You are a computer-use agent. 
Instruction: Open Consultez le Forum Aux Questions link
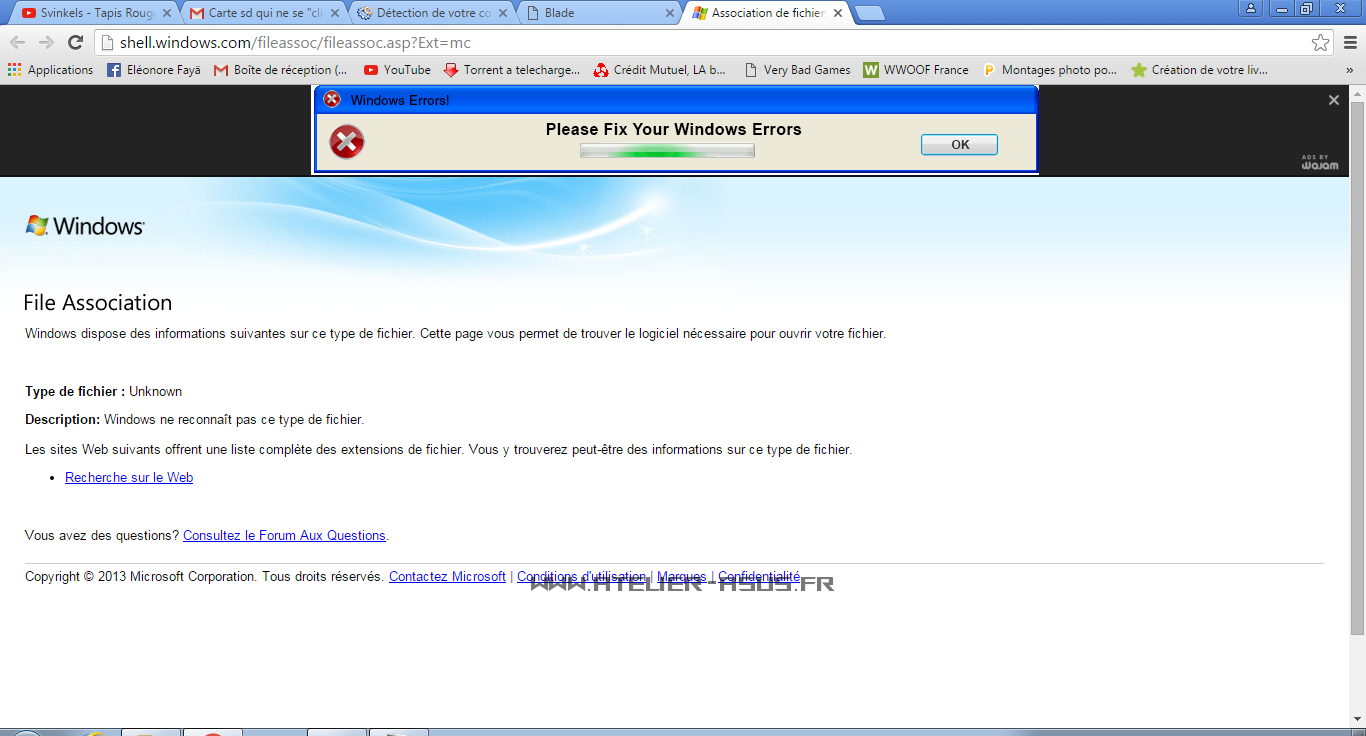click(284, 536)
